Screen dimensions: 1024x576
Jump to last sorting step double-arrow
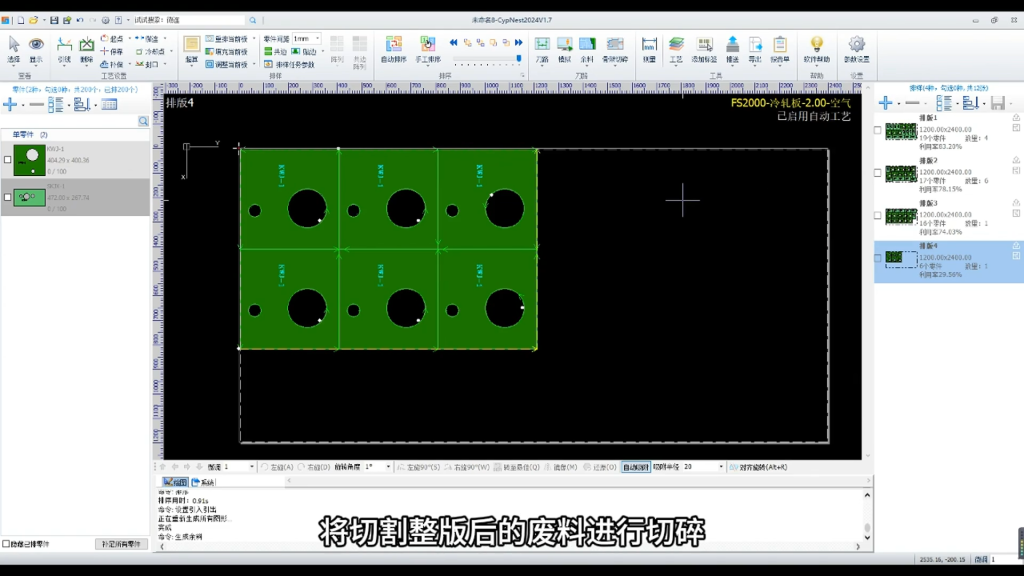[519, 42]
